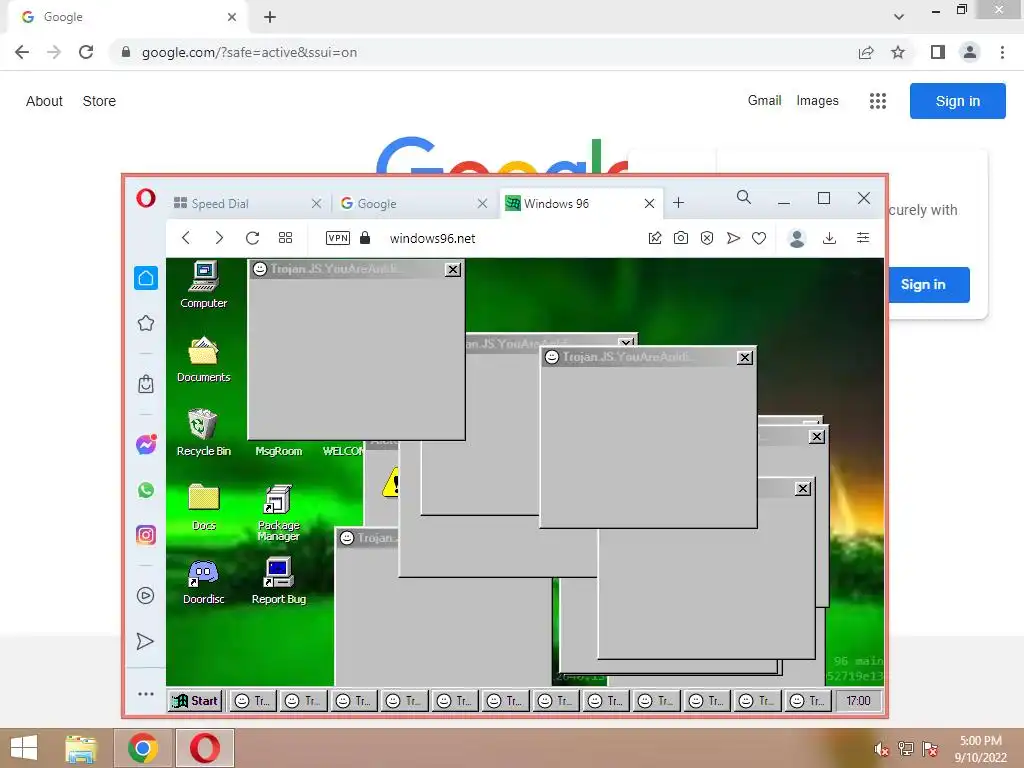Close the top-left Trojan.JS.YouAreAnIdiot window
The width and height of the screenshot is (1024, 768).
tap(453, 269)
